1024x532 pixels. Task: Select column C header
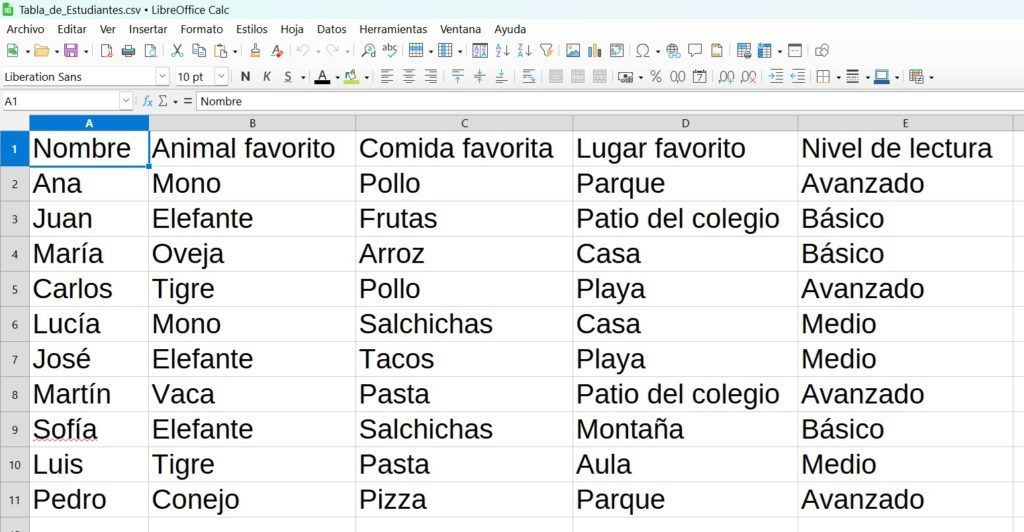click(x=464, y=123)
